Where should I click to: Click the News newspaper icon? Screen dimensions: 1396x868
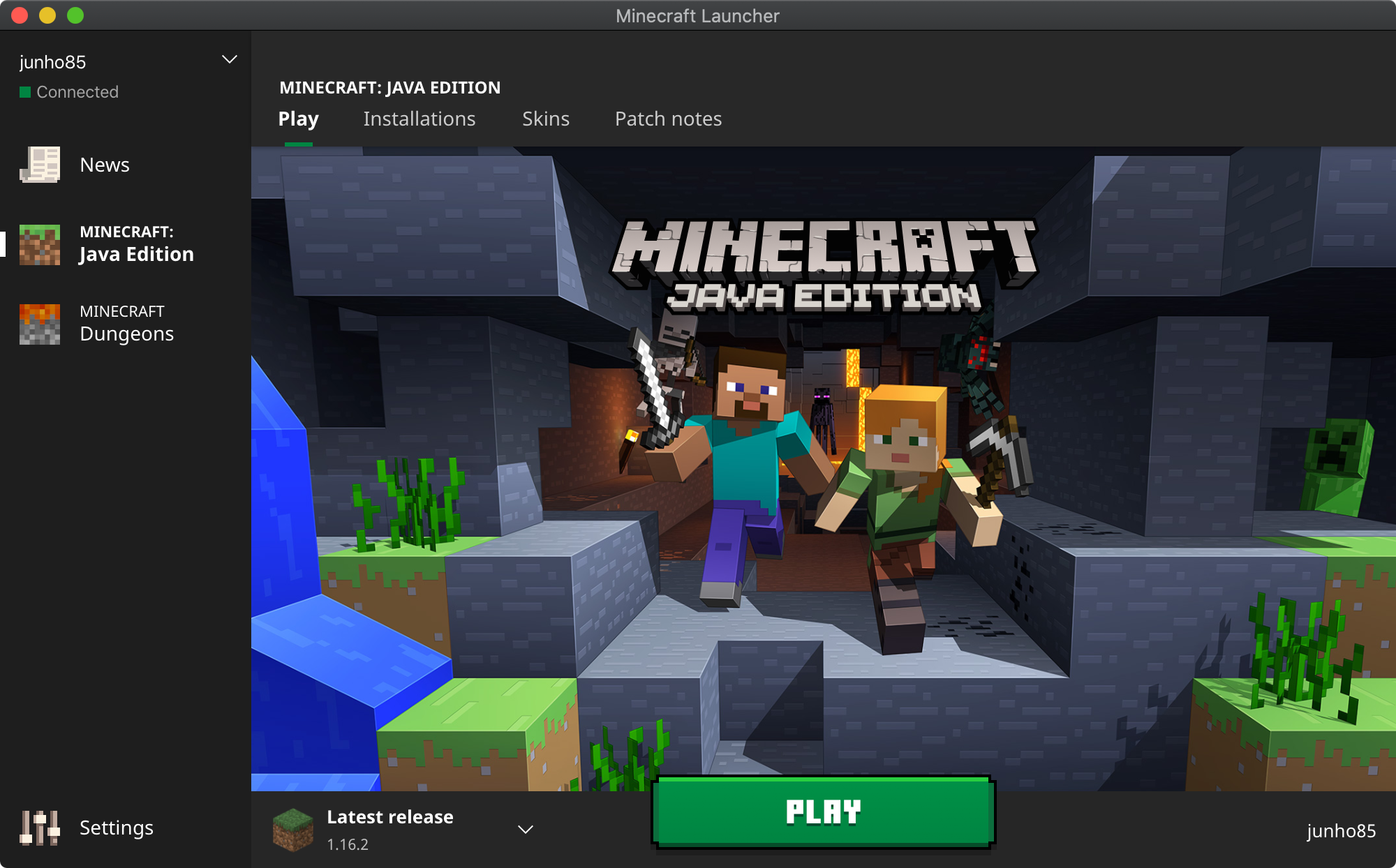coord(40,165)
